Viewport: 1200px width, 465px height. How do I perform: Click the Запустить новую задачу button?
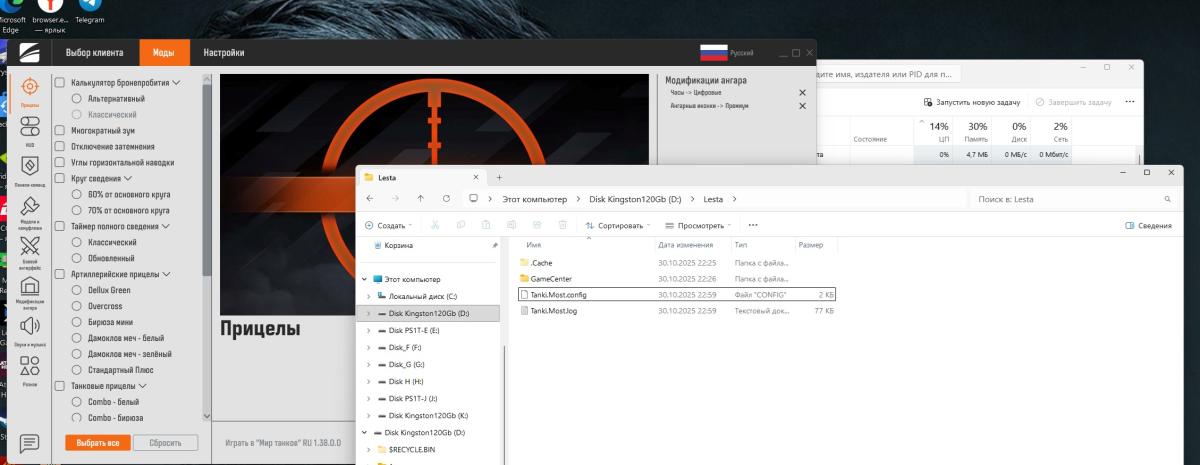(973, 102)
